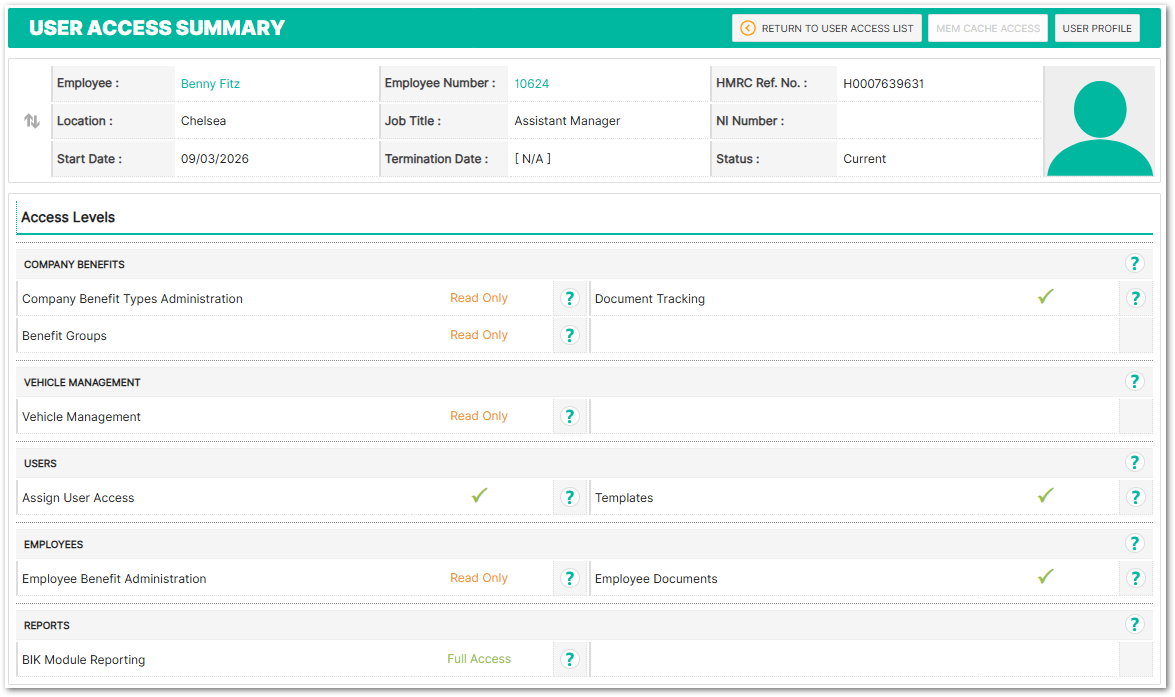Click the Mem Cache Access button
The height and width of the screenshot is (697, 1175).
point(988,28)
